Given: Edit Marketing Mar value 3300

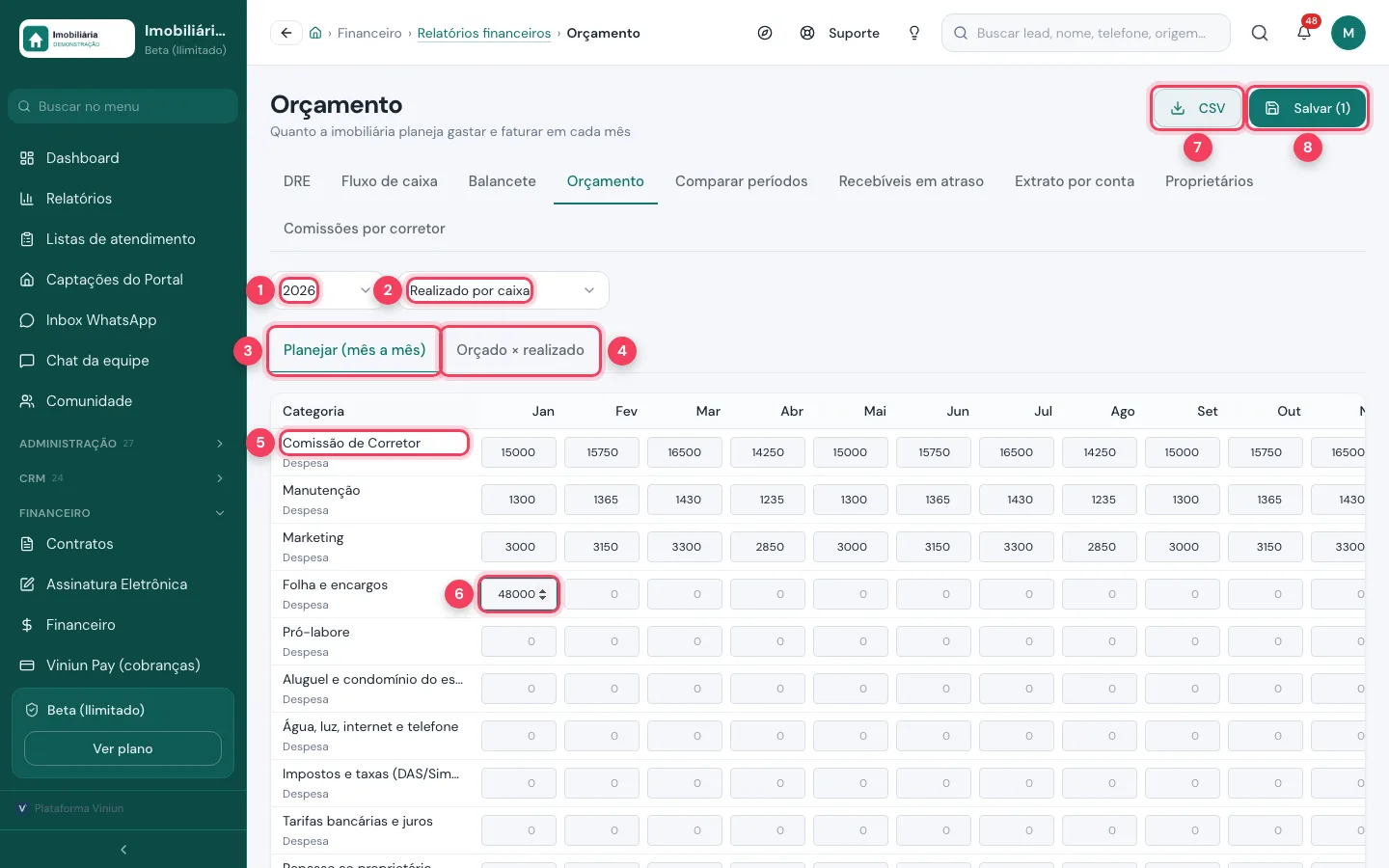Looking at the screenshot, I should [x=685, y=547].
